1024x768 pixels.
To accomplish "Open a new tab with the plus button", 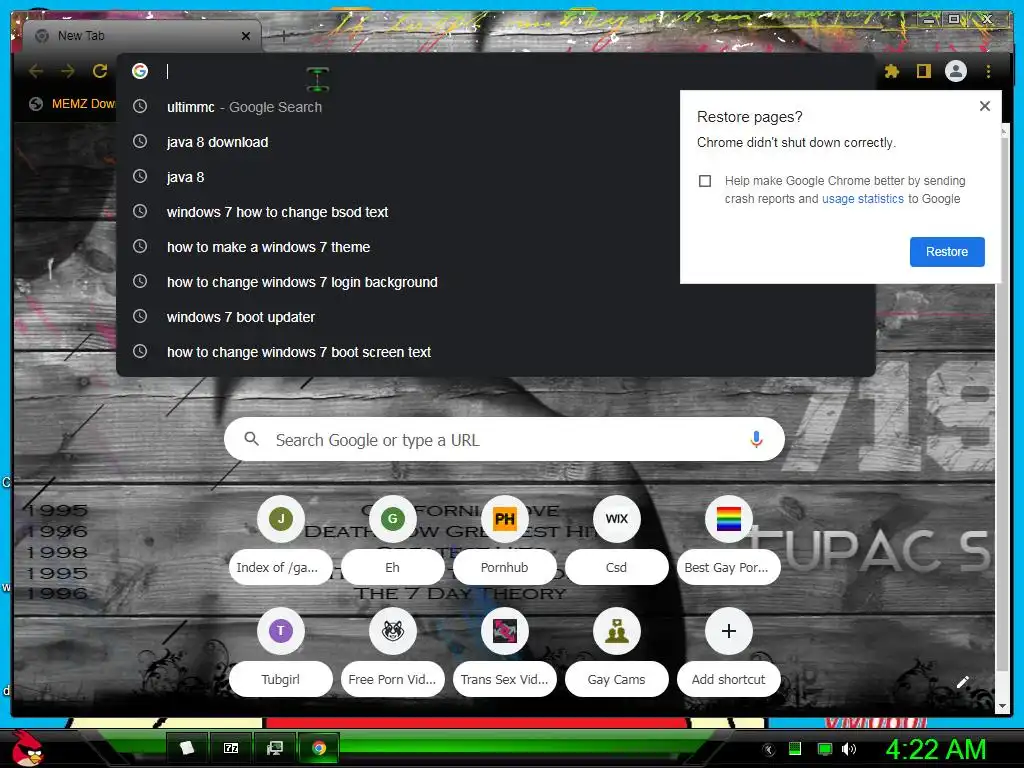I will 283,36.
